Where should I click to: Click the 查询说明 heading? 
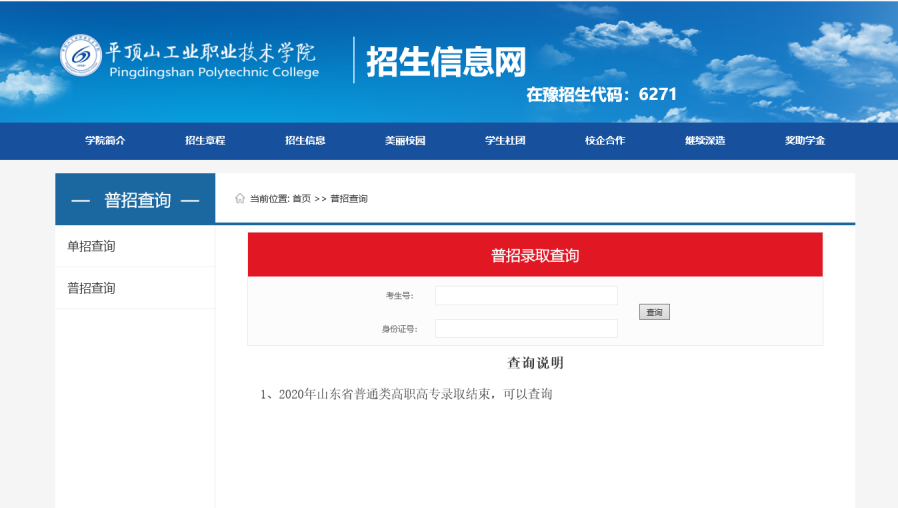tap(535, 363)
